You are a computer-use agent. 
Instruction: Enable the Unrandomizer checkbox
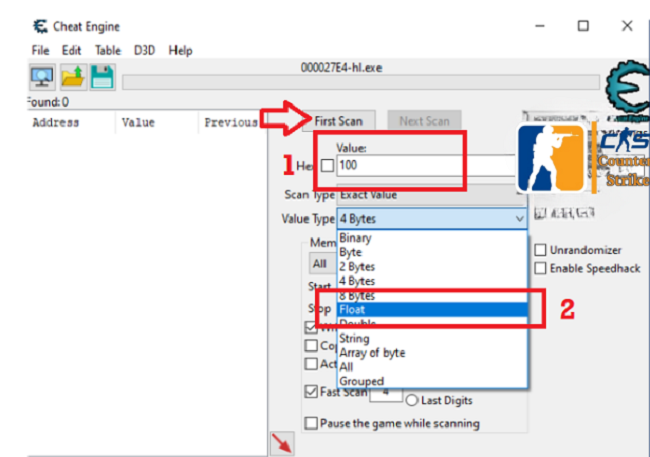(x=541, y=250)
